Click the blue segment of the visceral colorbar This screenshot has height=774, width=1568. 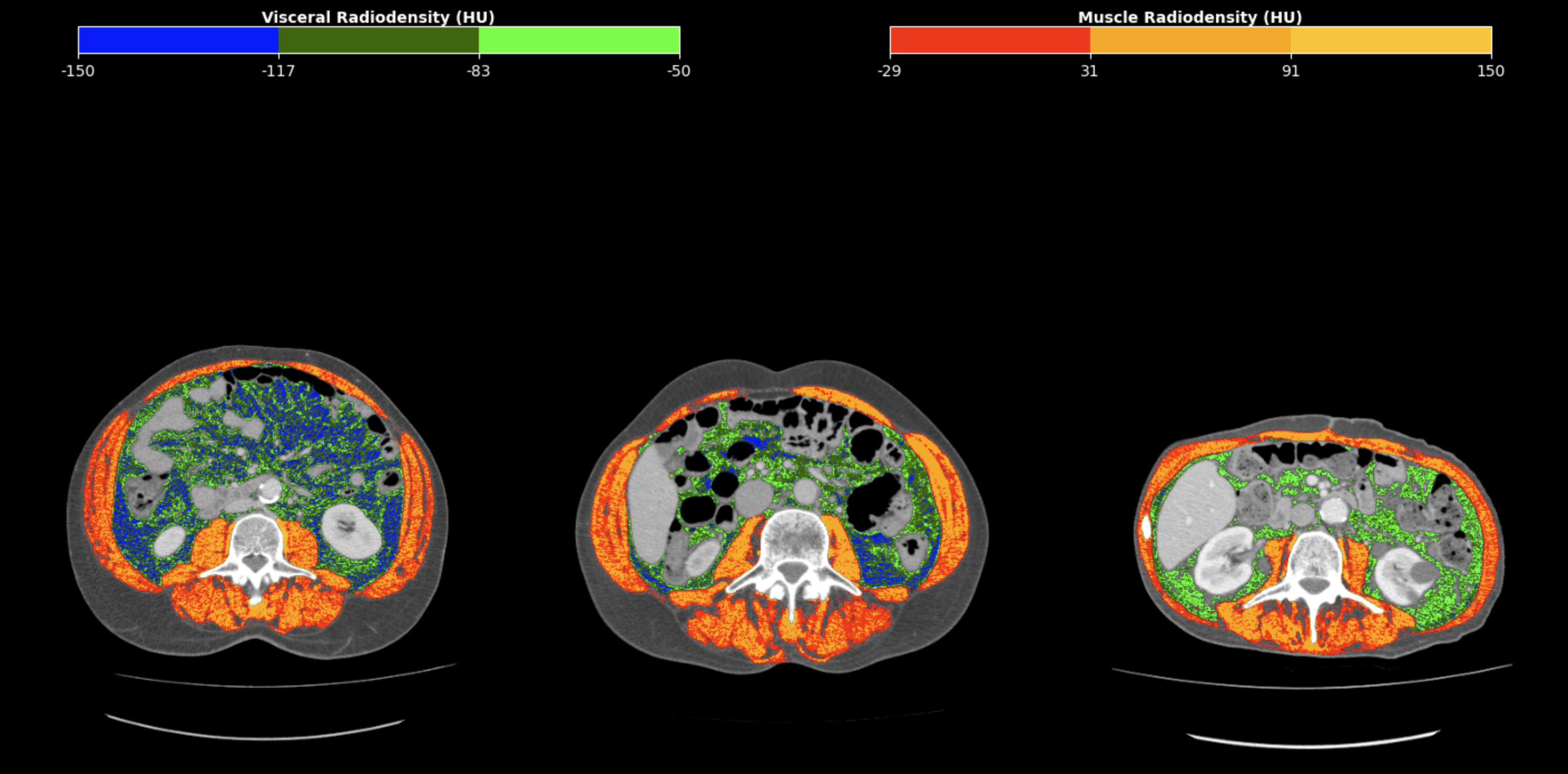(178, 40)
